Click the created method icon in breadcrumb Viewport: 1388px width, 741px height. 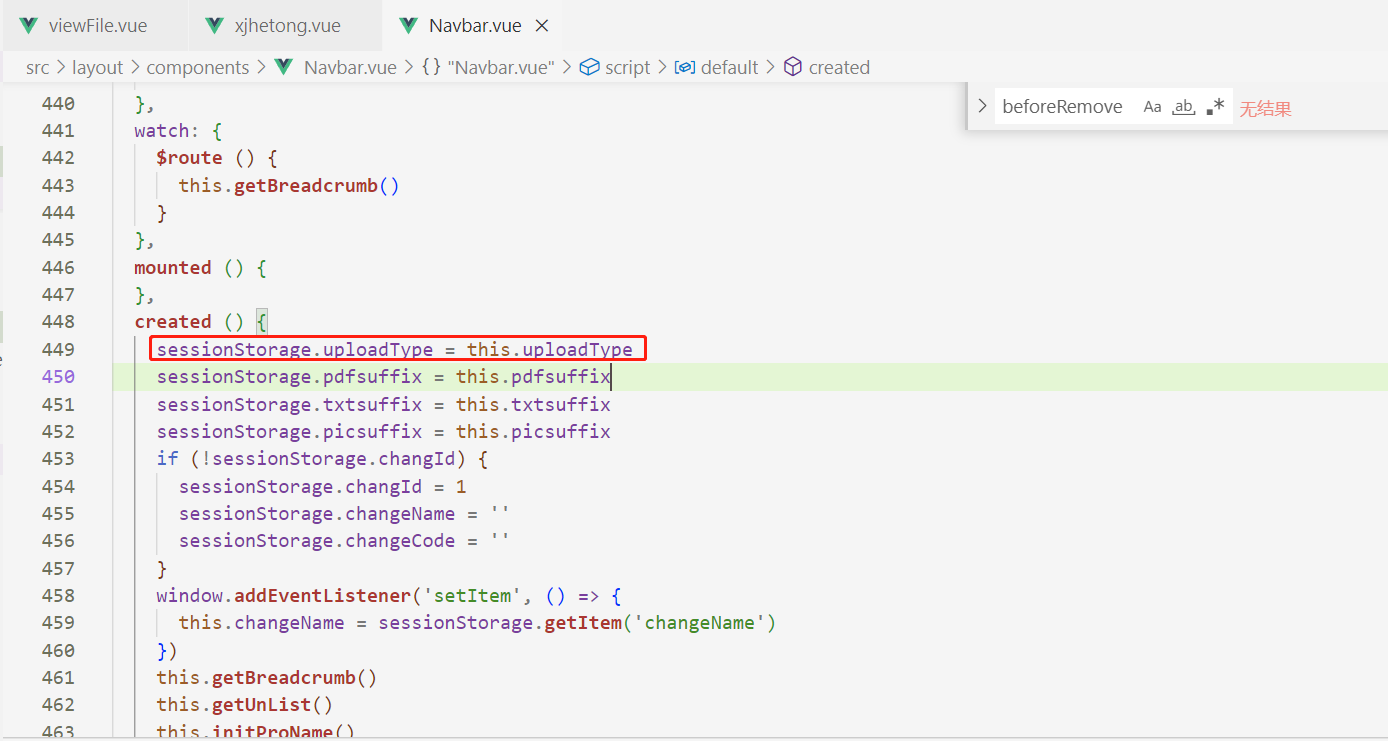point(793,67)
